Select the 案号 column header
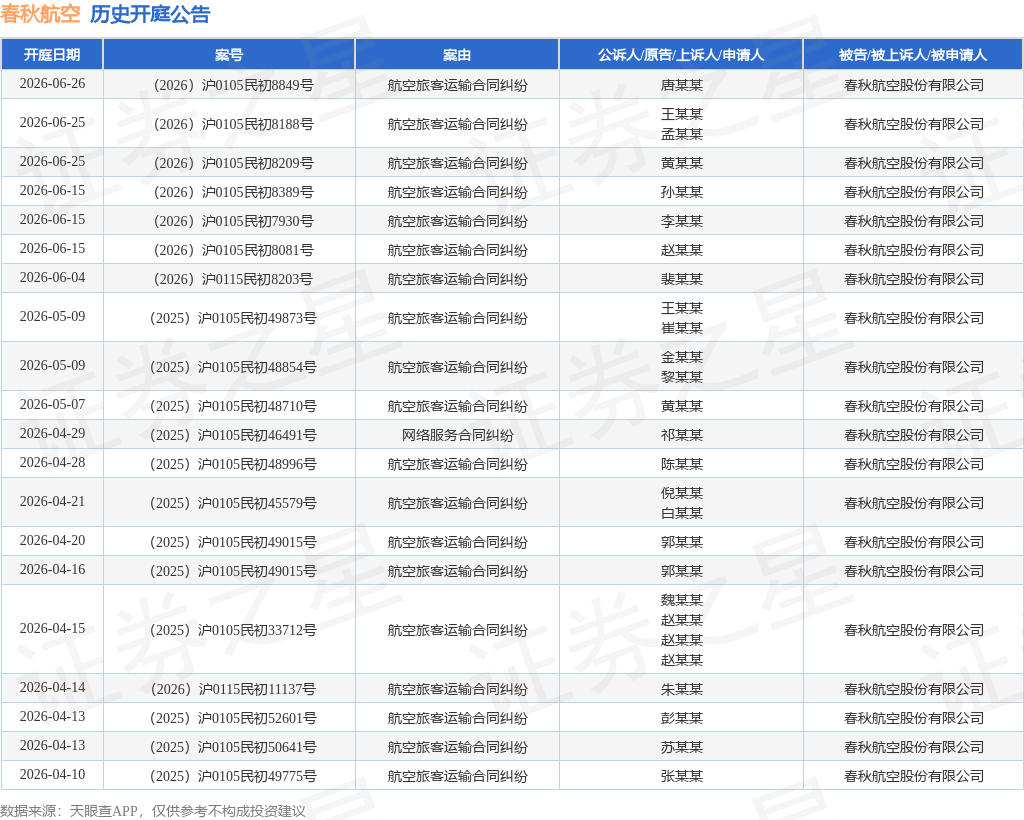1024x820 pixels. tap(229, 55)
